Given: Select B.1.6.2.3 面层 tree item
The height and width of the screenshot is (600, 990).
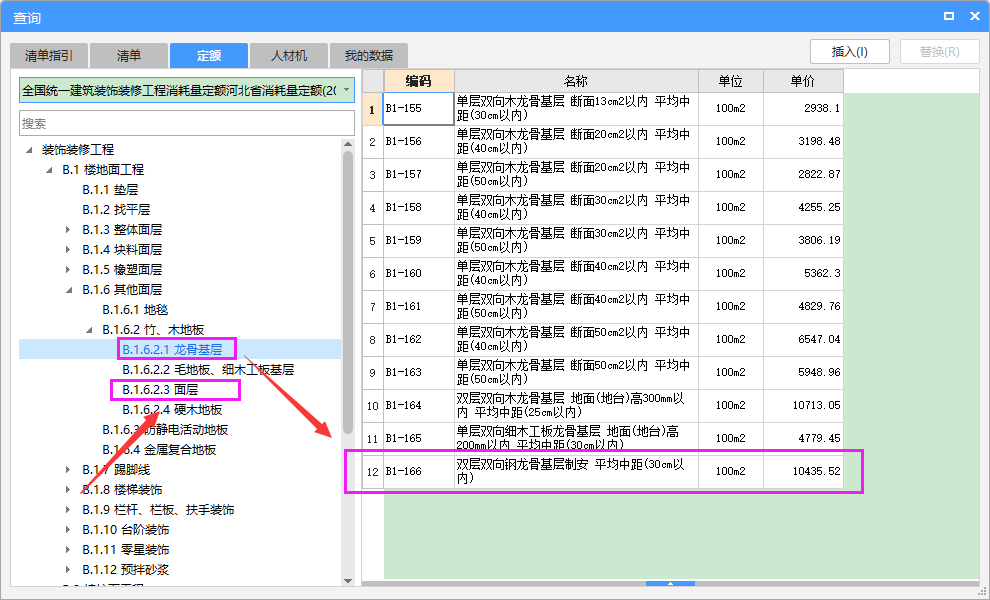Looking at the screenshot, I should (160, 390).
